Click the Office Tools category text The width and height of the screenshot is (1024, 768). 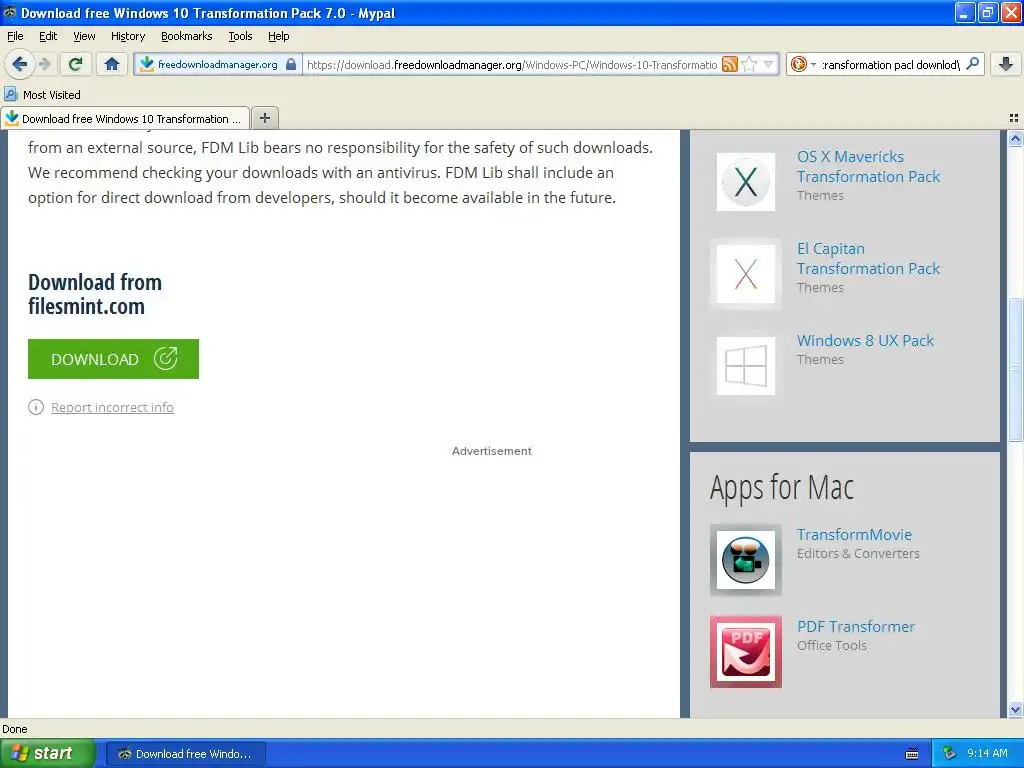point(831,645)
